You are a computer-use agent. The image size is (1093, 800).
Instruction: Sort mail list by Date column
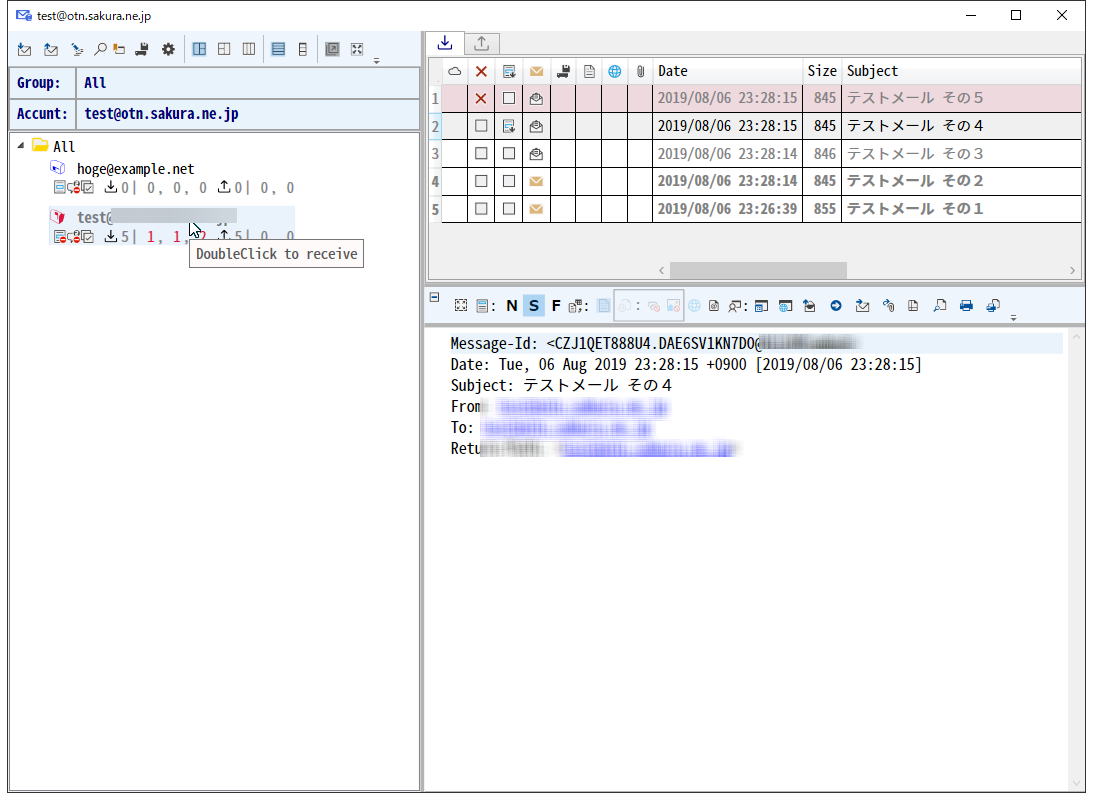point(727,71)
